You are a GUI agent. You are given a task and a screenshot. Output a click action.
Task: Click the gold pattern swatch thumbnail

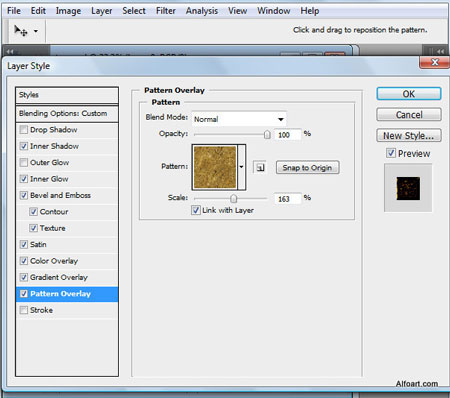[215, 167]
